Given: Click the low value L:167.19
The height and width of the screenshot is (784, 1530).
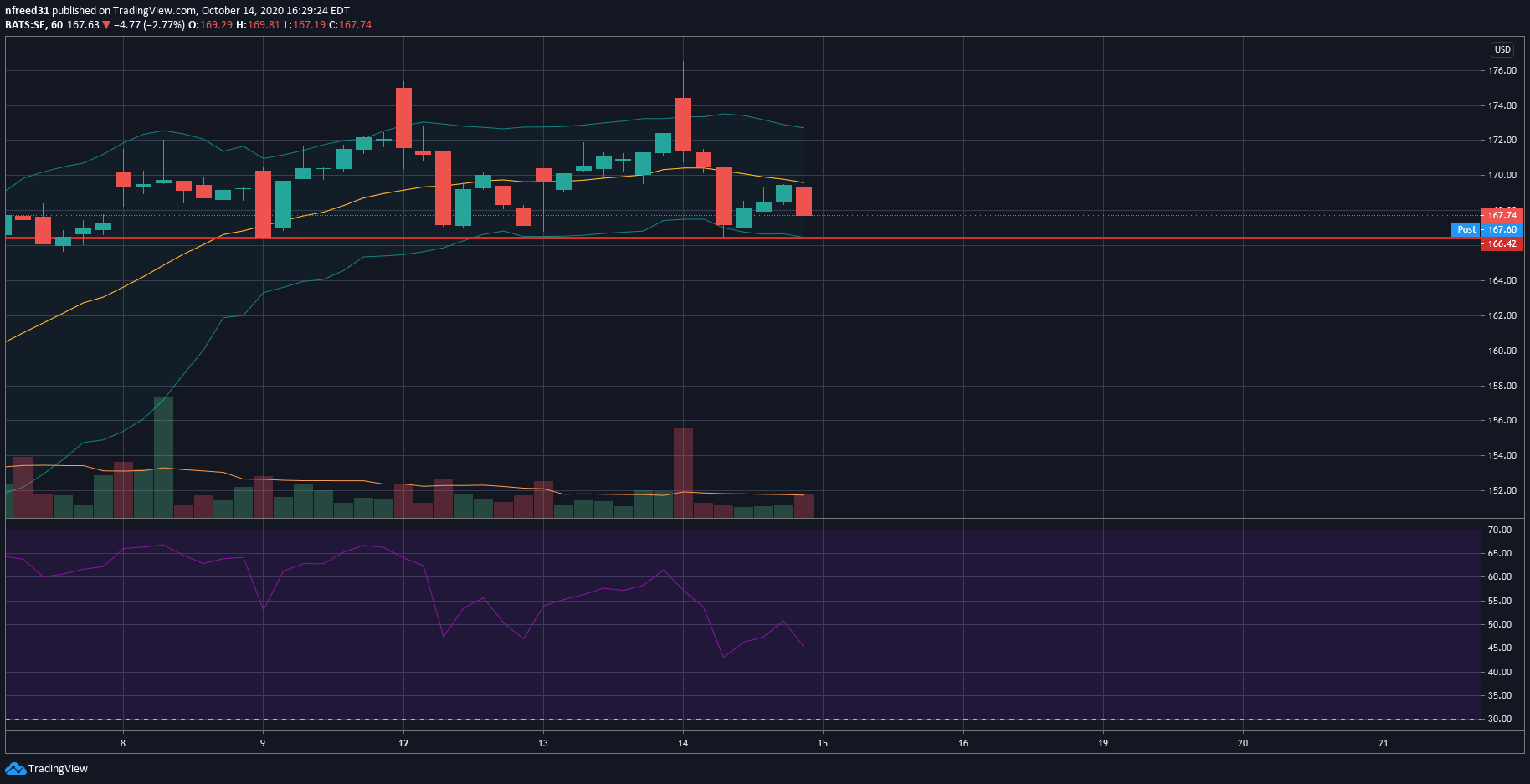Looking at the screenshot, I should point(305,25).
